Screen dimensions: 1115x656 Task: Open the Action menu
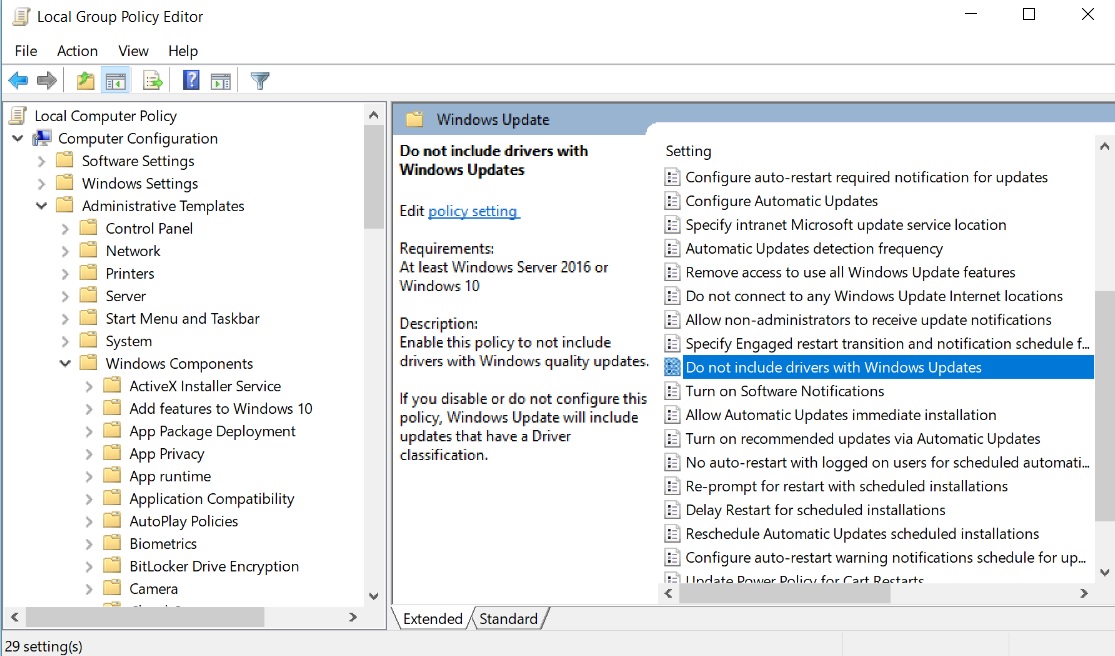(x=77, y=50)
